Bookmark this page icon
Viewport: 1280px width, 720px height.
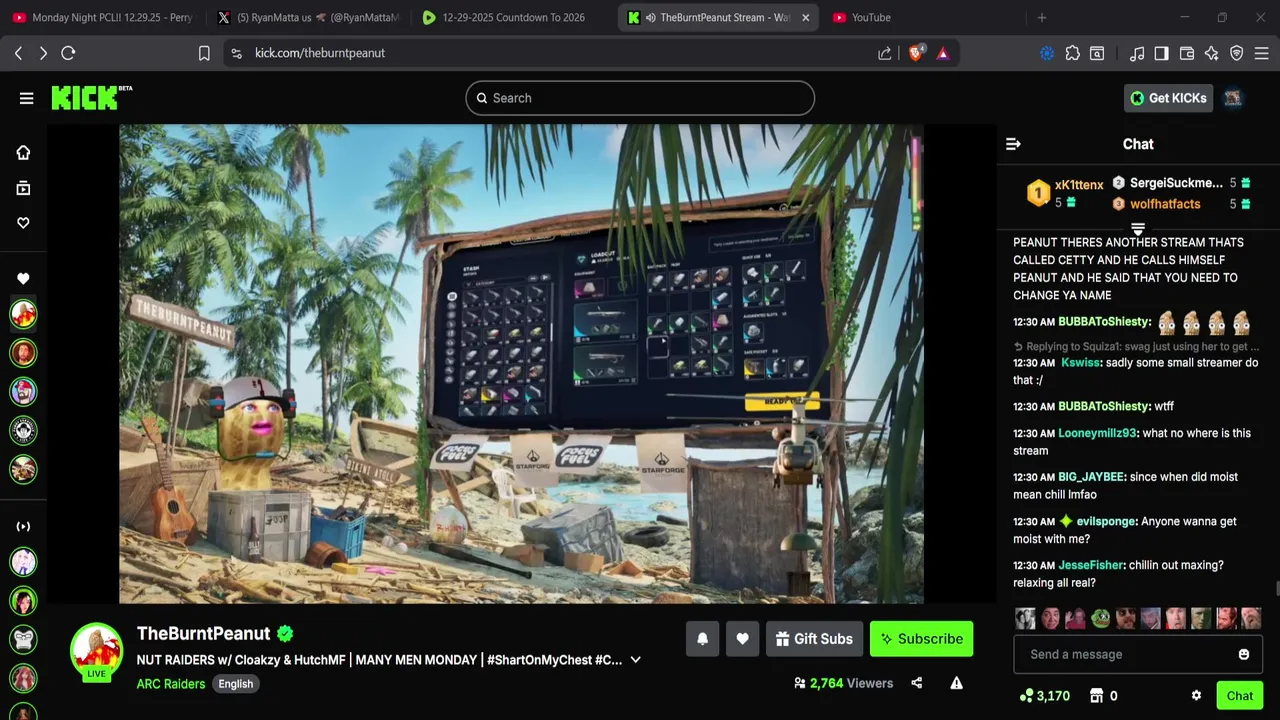pyautogui.click(x=204, y=53)
